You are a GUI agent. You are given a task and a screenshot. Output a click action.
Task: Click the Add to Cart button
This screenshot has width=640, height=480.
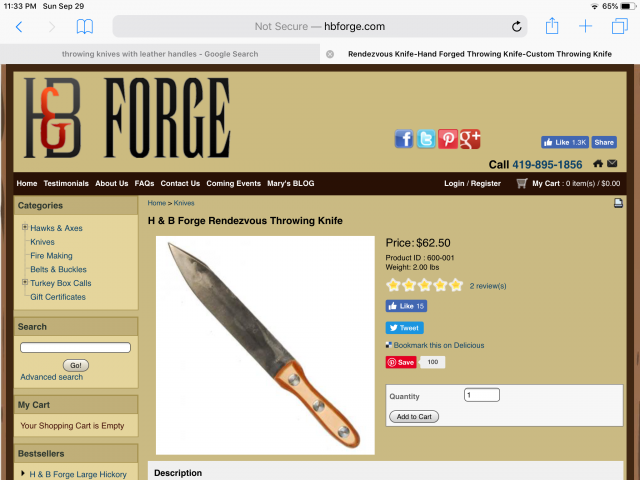click(414, 416)
